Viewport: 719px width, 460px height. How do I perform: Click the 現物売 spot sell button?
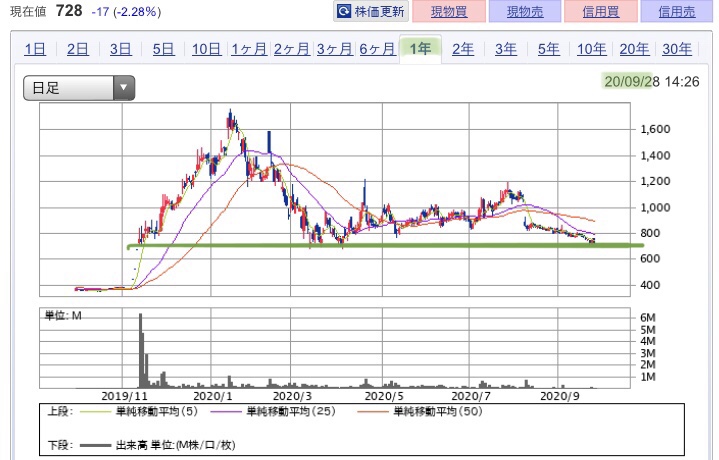coord(525,11)
